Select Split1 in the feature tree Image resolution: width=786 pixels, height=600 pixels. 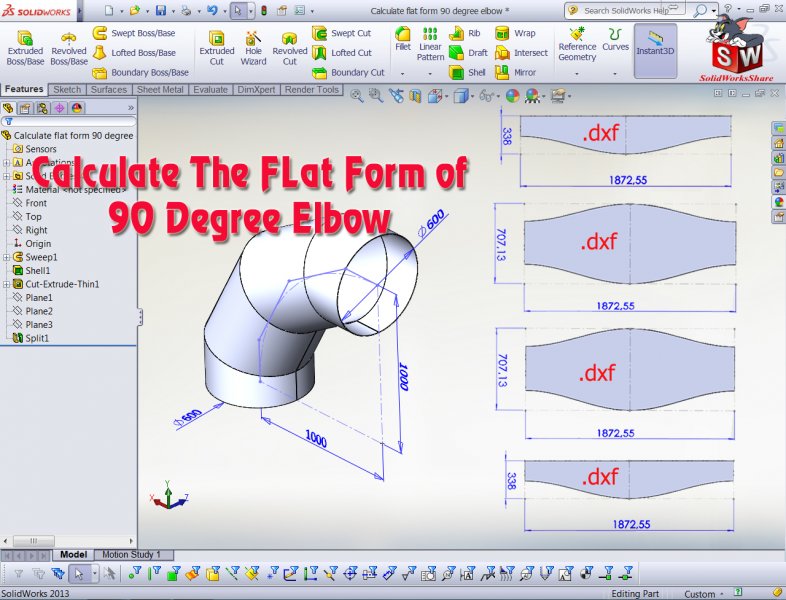tap(31, 338)
